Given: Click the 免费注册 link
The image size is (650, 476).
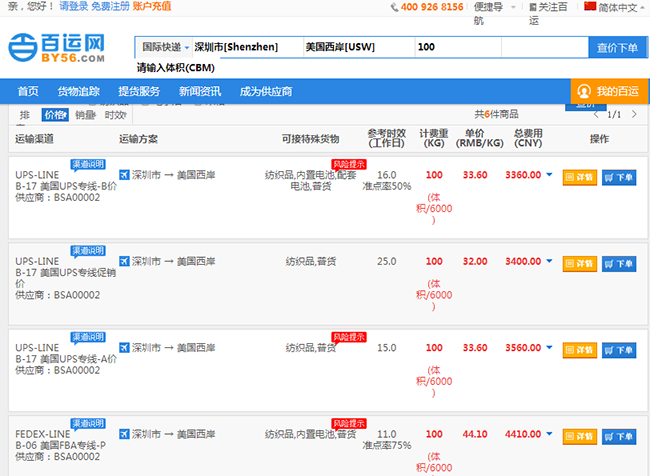Looking at the screenshot, I should point(110,7).
